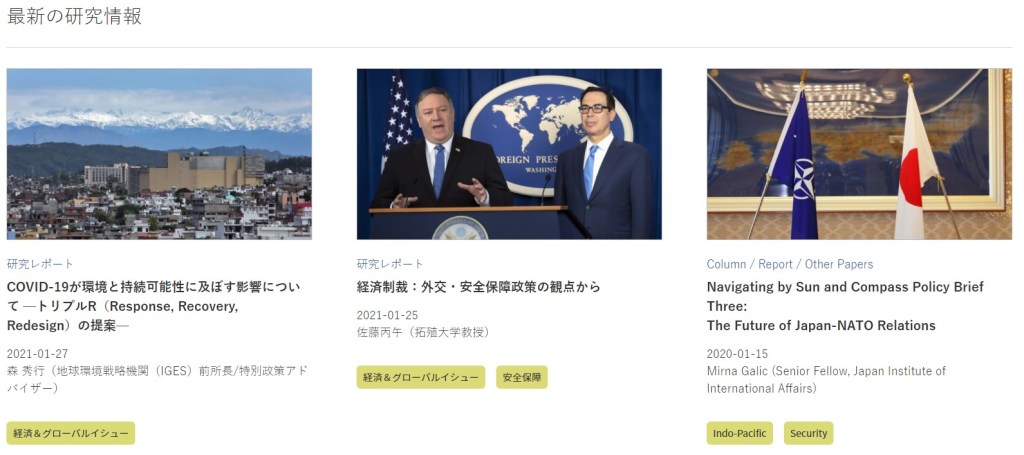Open Navigating by Sun and Compass article

844,306
